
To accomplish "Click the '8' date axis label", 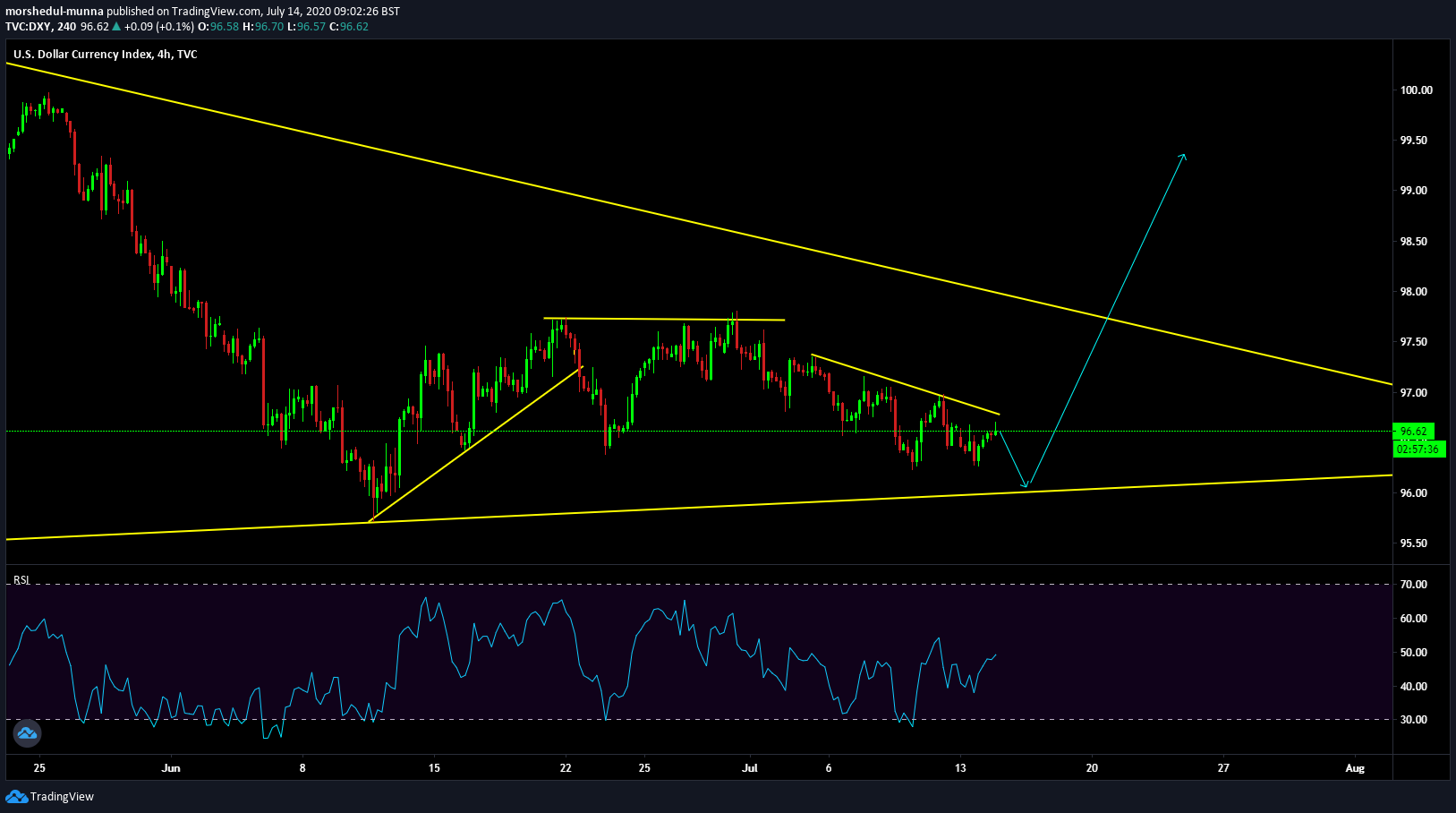I will (x=302, y=768).
